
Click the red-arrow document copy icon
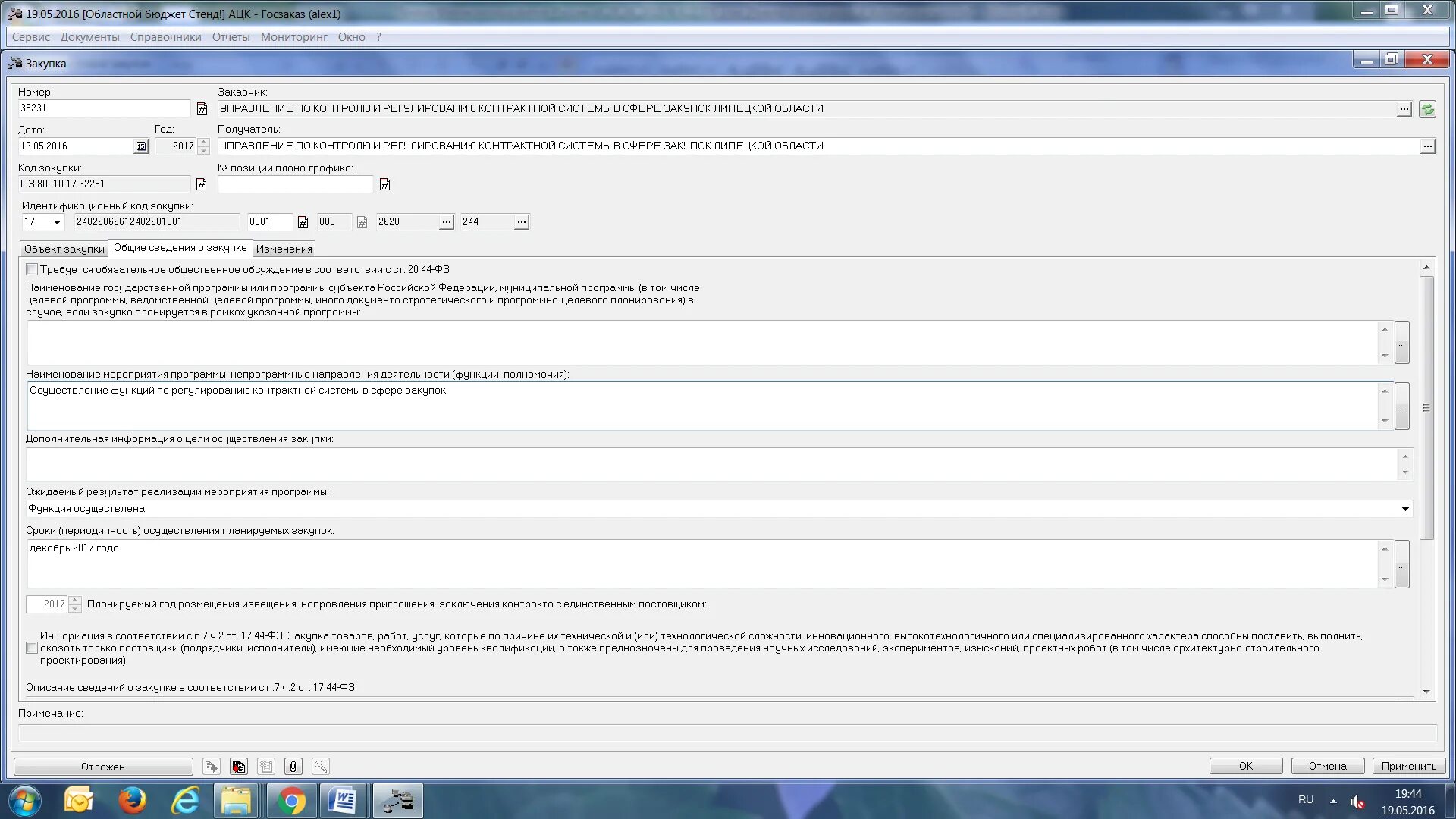pyautogui.click(x=239, y=767)
